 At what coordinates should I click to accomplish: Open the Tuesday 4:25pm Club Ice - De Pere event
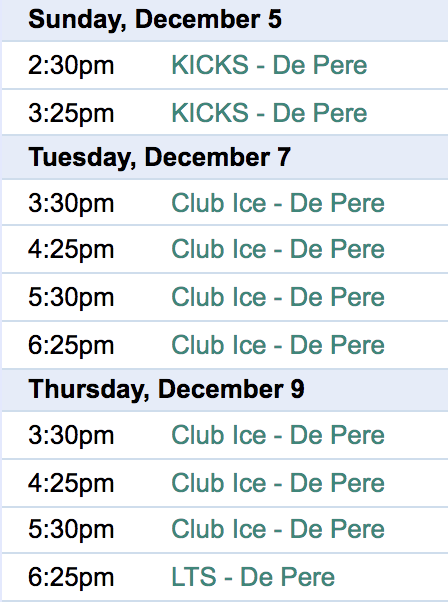click(278, 249)
